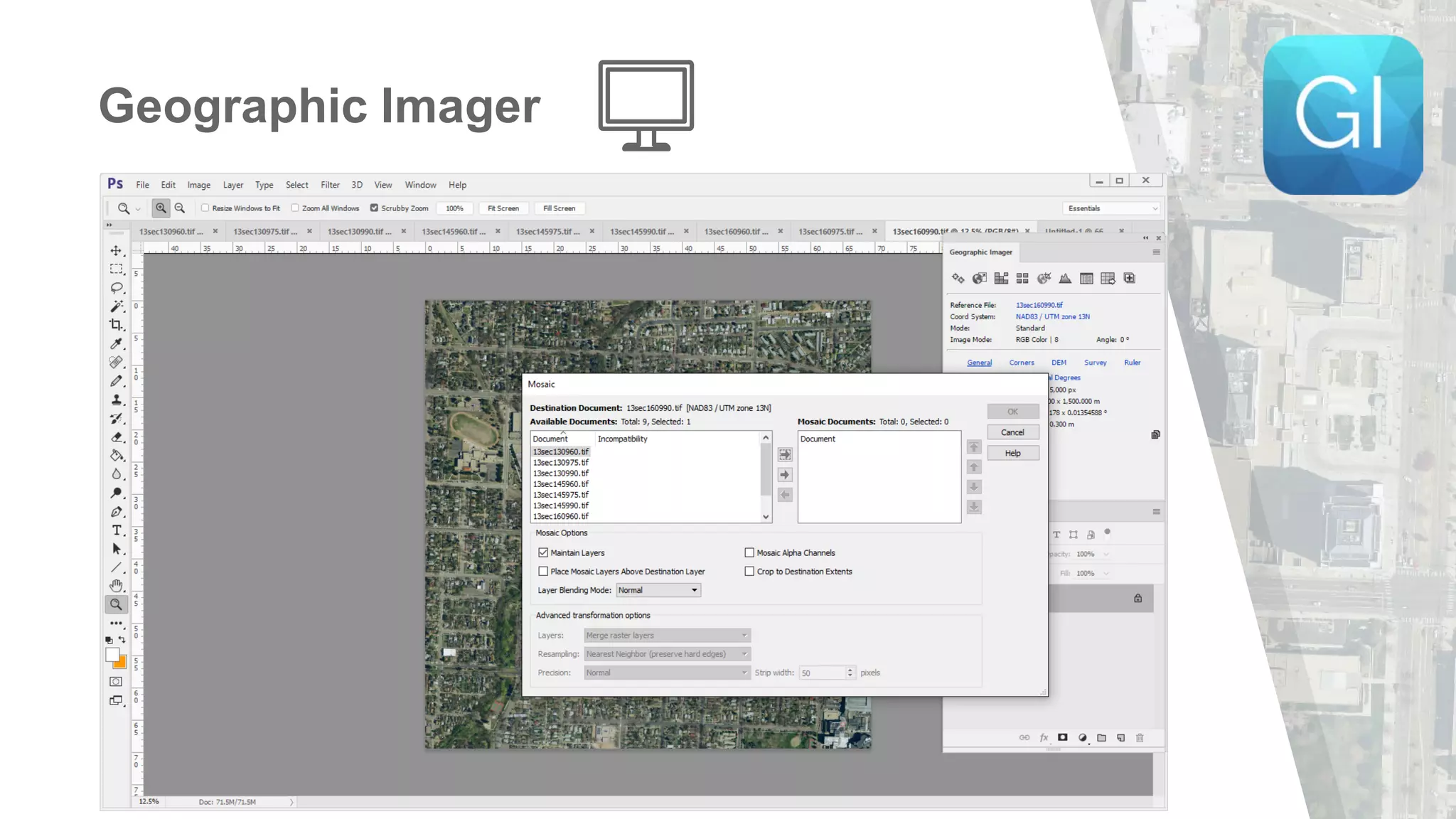This screenshot has width=1456, height=819.
Task: Select the Move tool in the toolbar
Action: coord(116,251)
